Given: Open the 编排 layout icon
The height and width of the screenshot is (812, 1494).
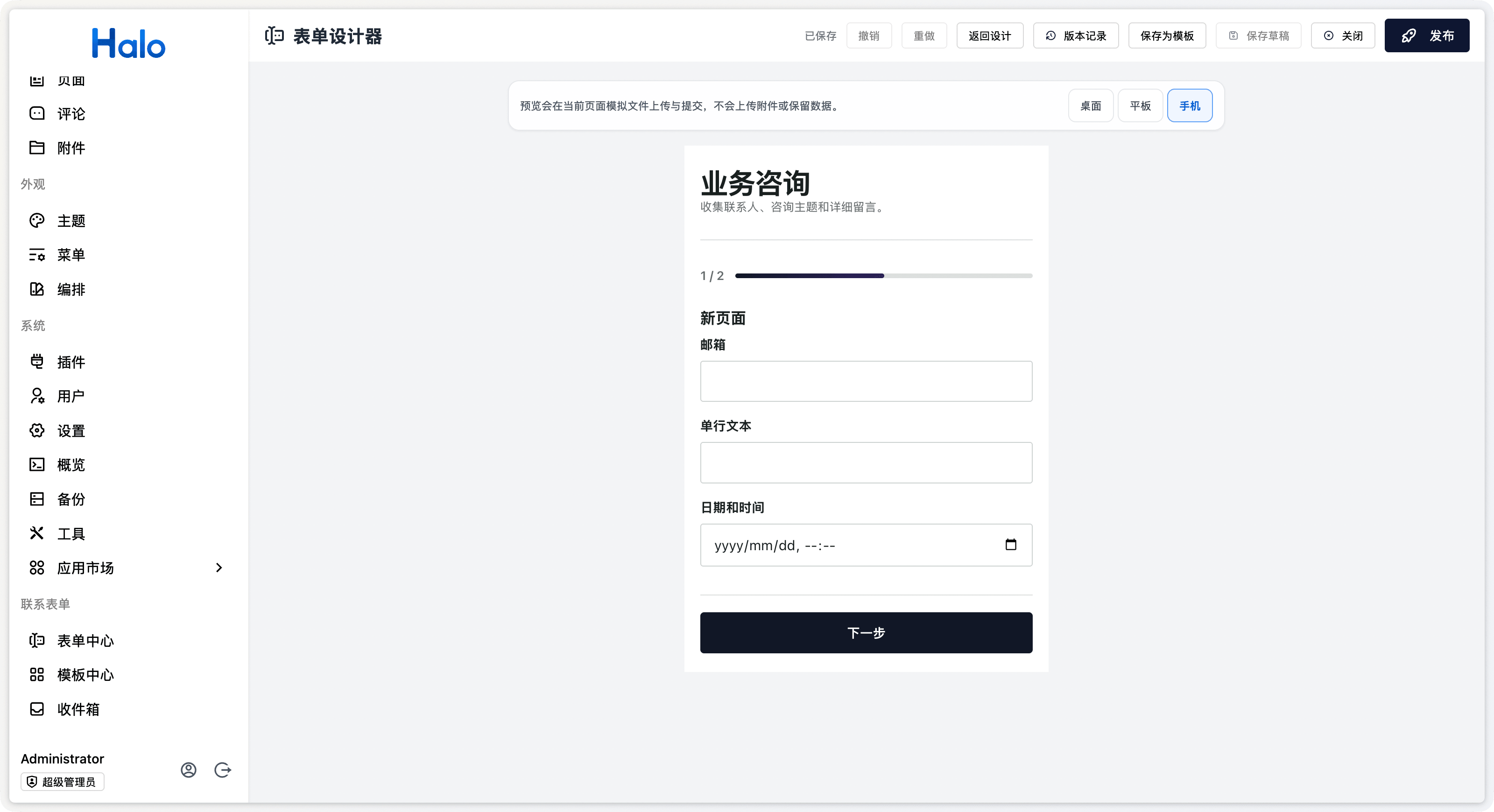Looking at the screenshot, I should click(36, 289).
